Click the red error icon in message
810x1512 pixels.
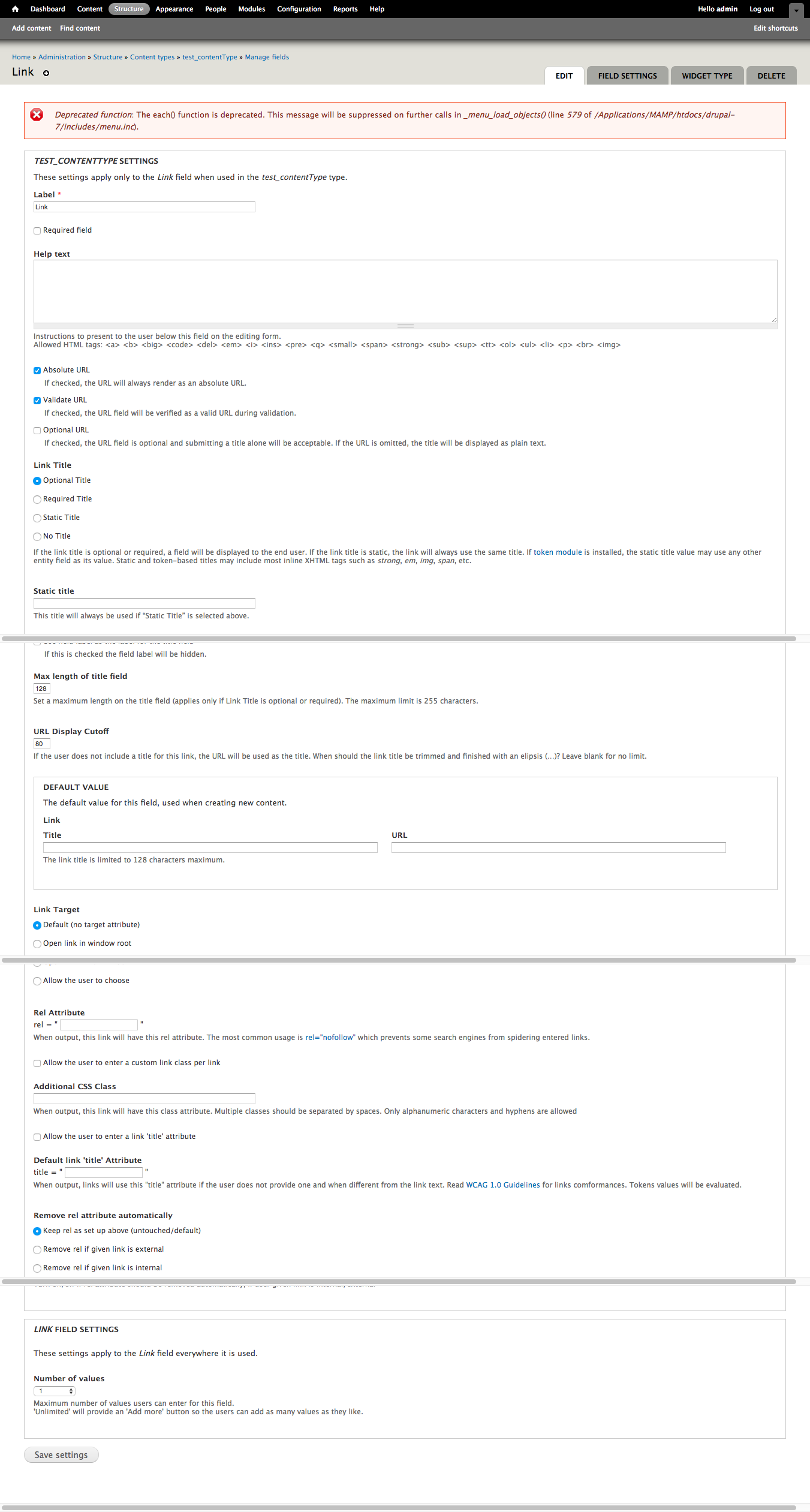(37, 115)
